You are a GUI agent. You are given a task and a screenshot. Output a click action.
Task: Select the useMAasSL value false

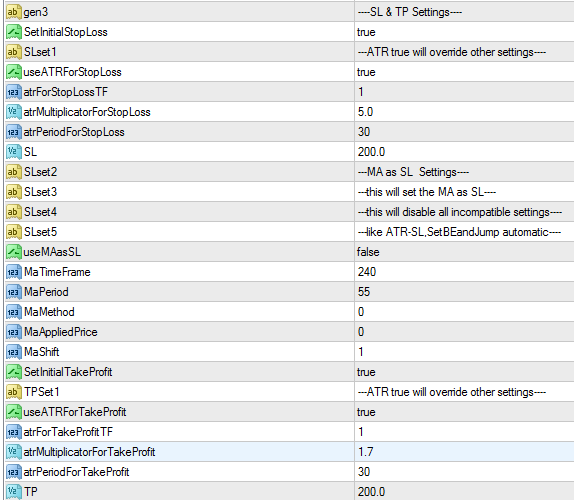click(368, 252)
